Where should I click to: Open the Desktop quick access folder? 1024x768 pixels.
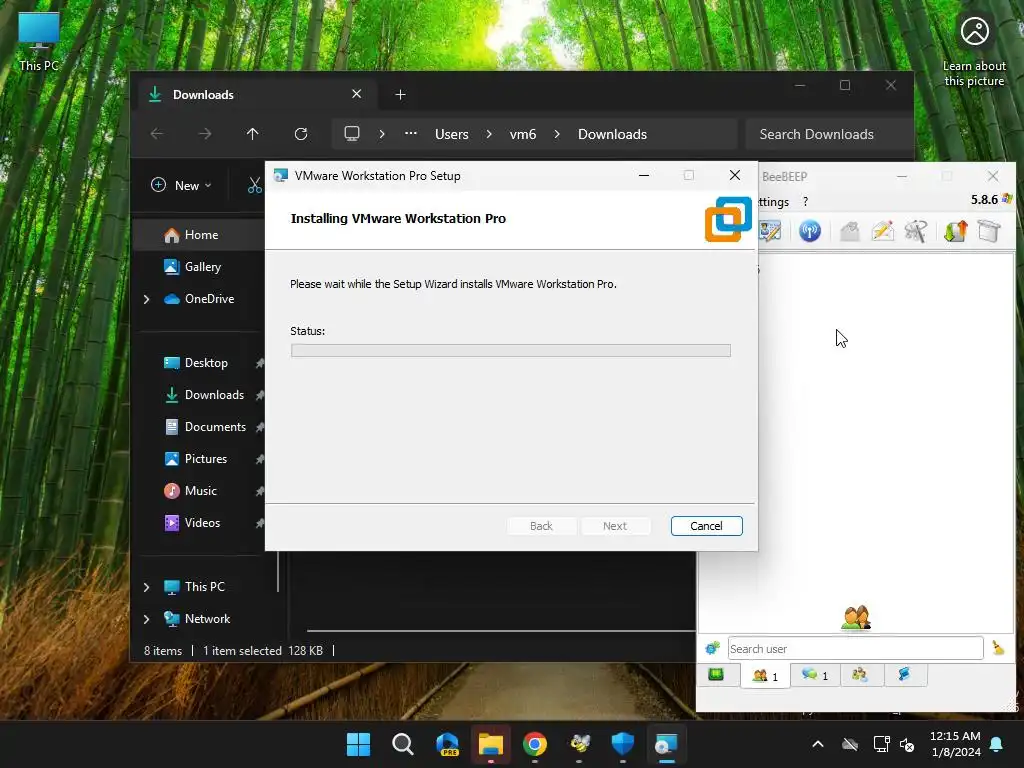[x=206, y=362]
